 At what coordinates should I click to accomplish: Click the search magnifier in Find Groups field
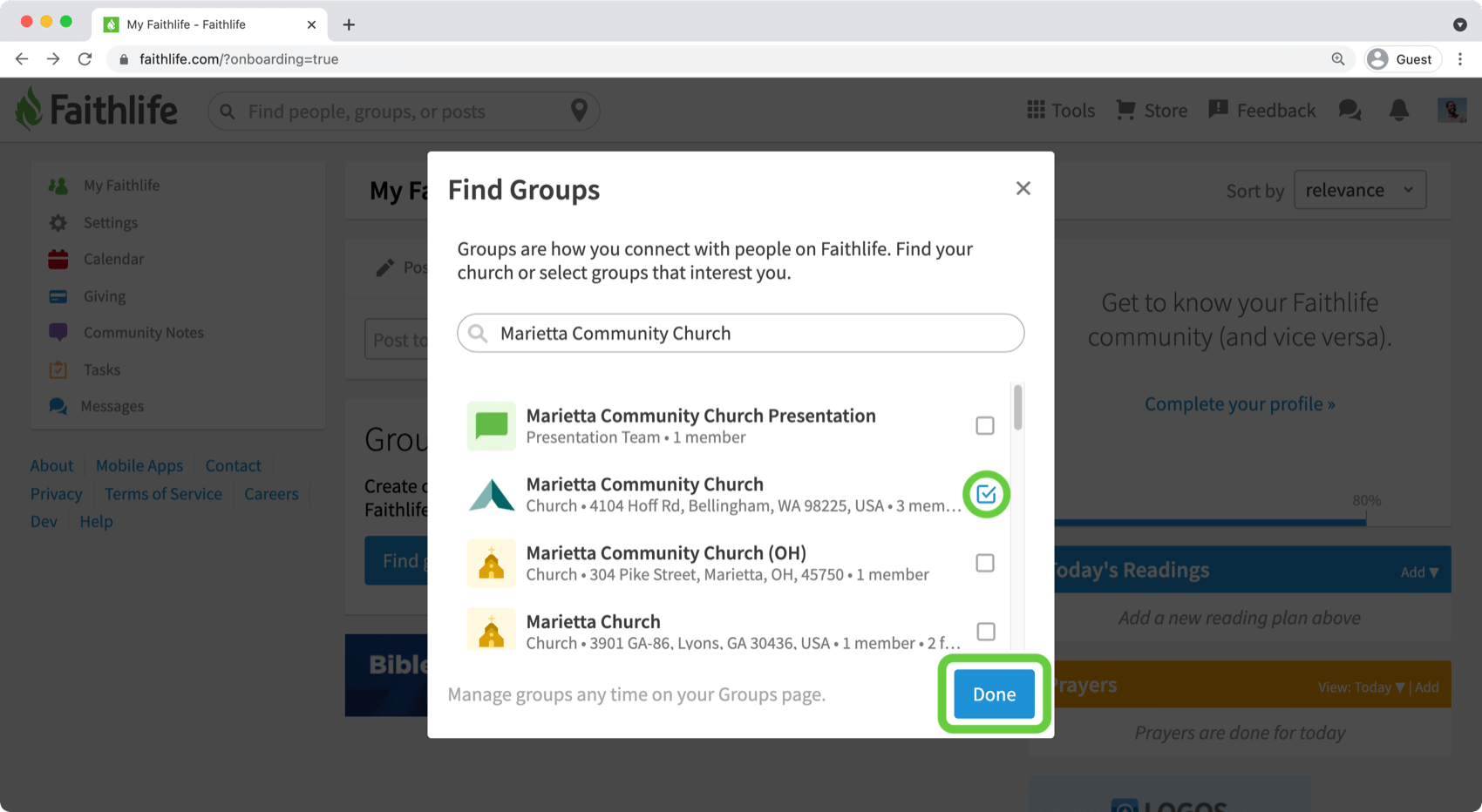(x=478, y=334)
